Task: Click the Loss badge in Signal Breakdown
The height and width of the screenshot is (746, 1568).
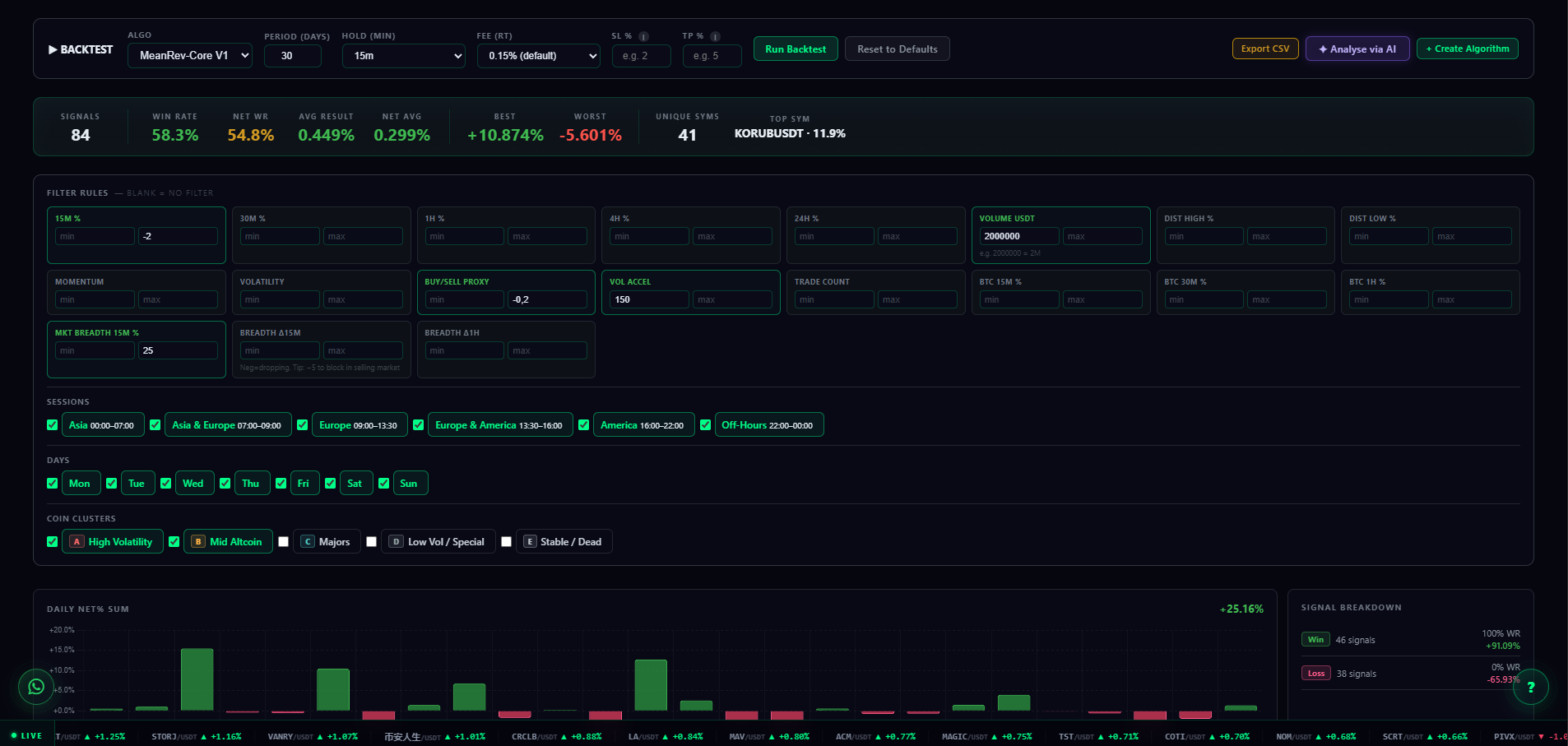Action: tap(1316, 674)
